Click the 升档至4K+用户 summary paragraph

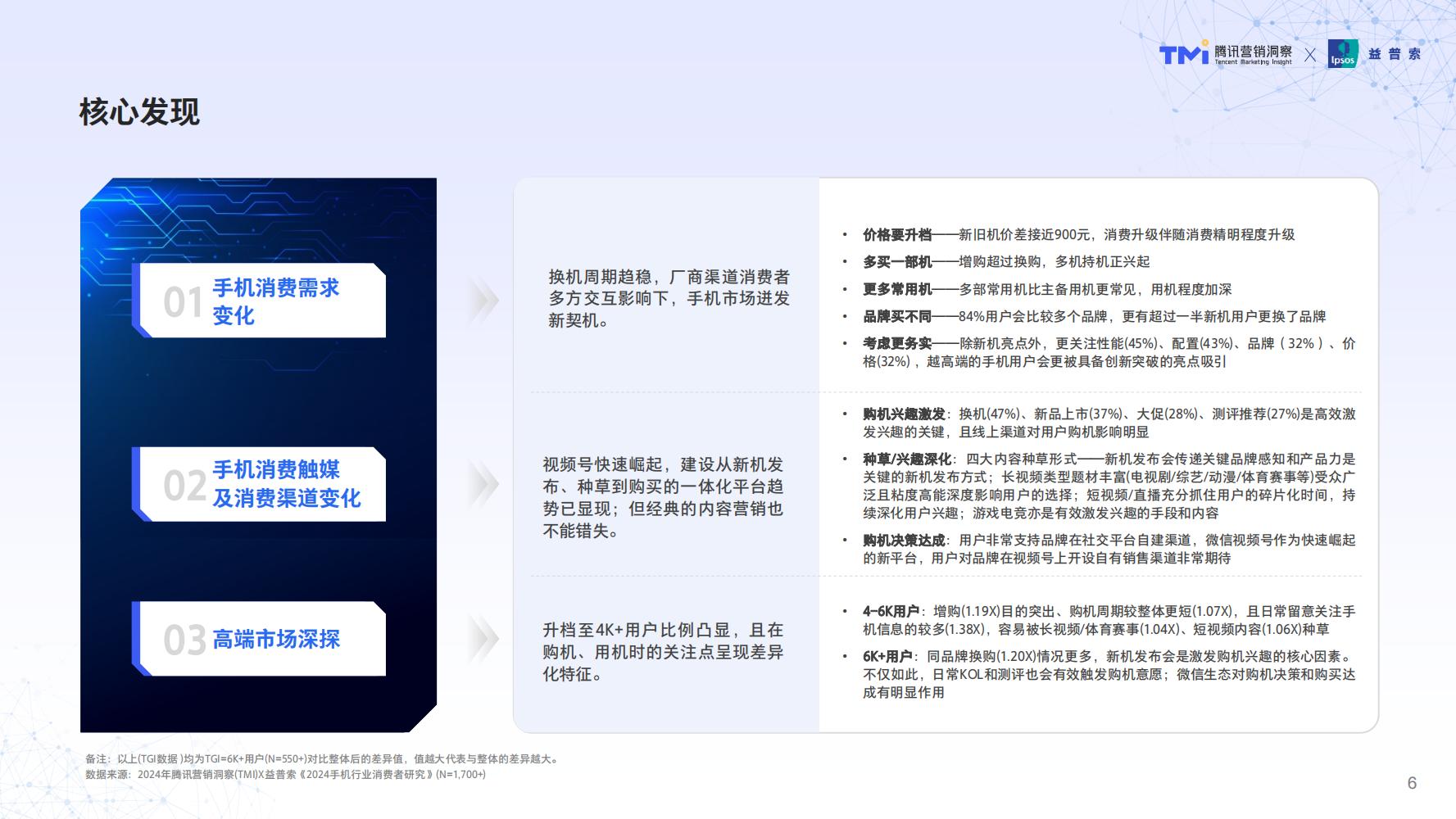coord(663,652)
